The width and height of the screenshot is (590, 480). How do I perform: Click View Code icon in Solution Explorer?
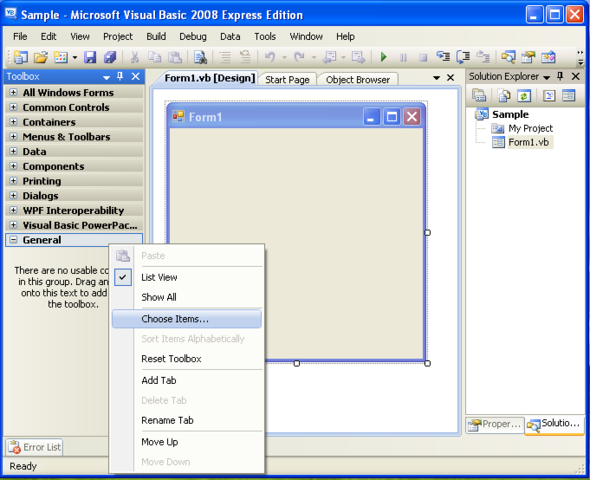click(549, 96)
